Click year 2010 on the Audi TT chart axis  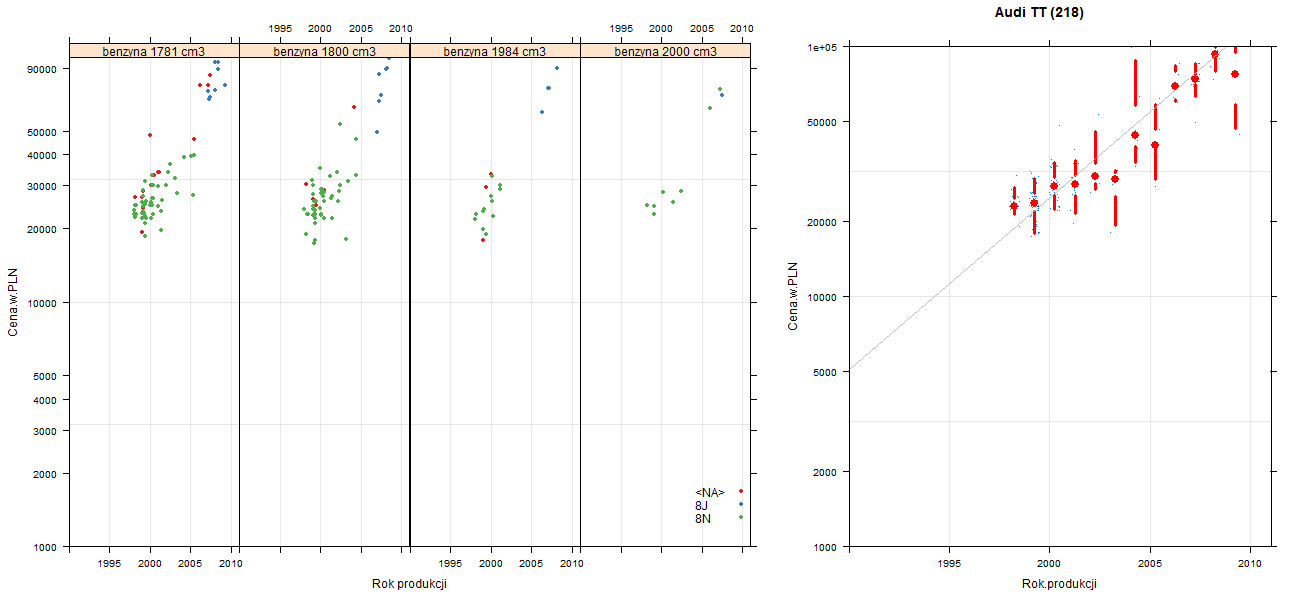pyautogui.click(x=1250, y=565)
